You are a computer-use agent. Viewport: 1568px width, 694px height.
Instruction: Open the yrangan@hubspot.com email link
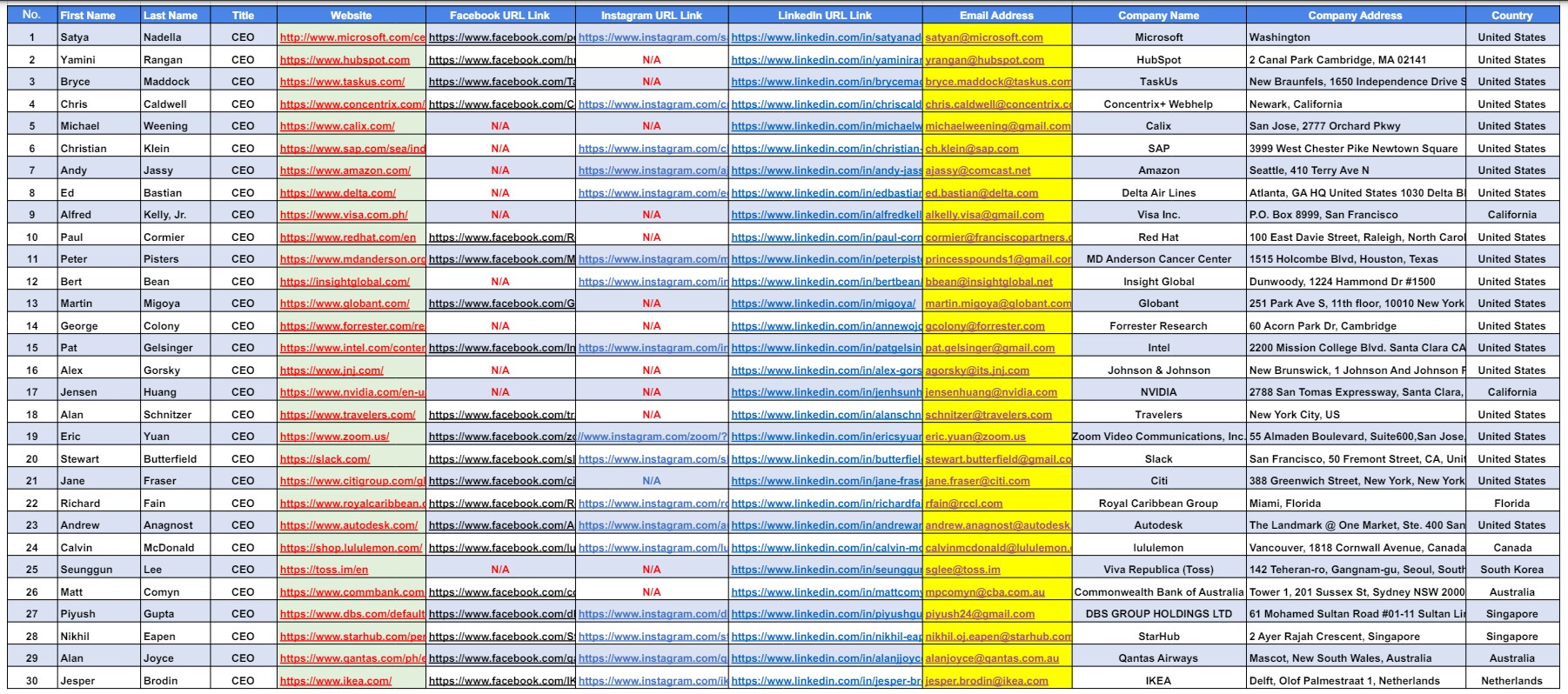[x=985, y=60]
